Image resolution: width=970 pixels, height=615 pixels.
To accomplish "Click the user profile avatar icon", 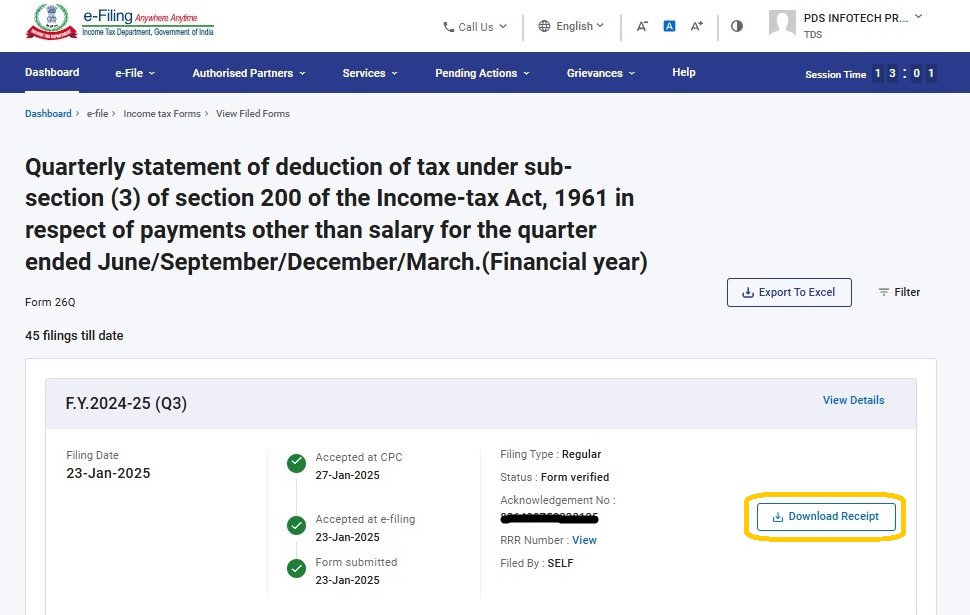I will pos(782,25).
